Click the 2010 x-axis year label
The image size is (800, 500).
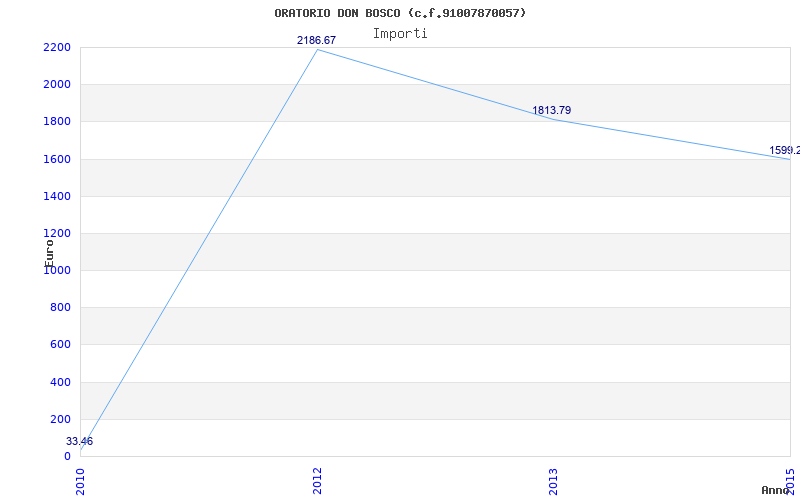(x=80, y=481)
